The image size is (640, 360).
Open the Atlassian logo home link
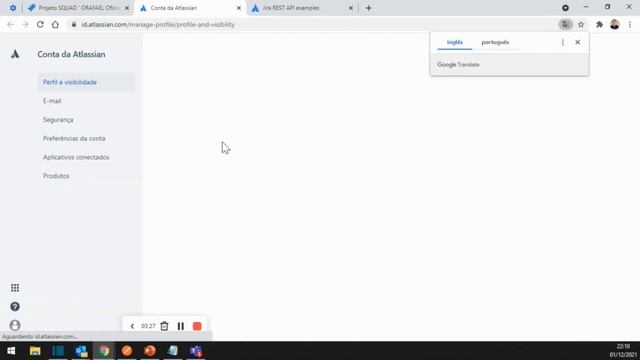click(15, 54)
